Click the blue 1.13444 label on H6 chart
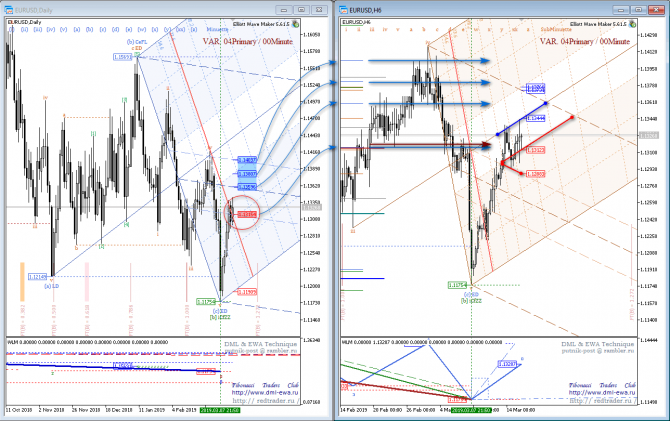 535,118
